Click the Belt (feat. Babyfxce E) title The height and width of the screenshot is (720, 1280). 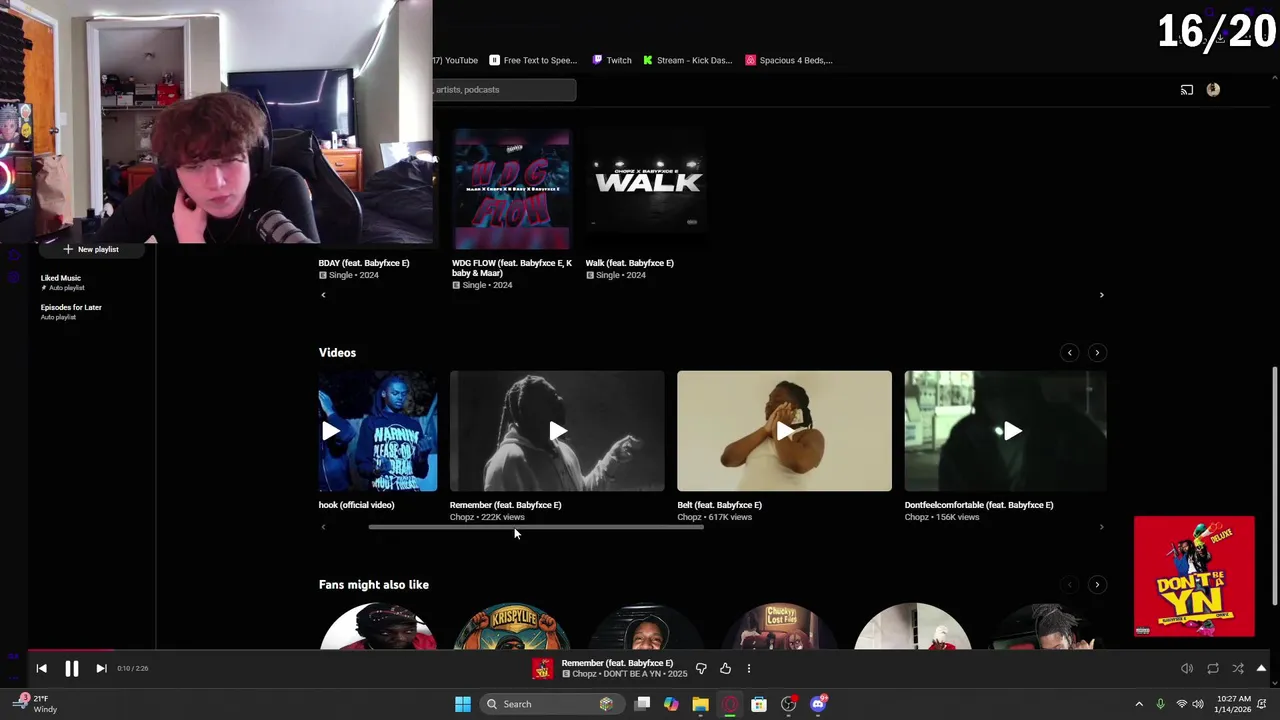720,505
